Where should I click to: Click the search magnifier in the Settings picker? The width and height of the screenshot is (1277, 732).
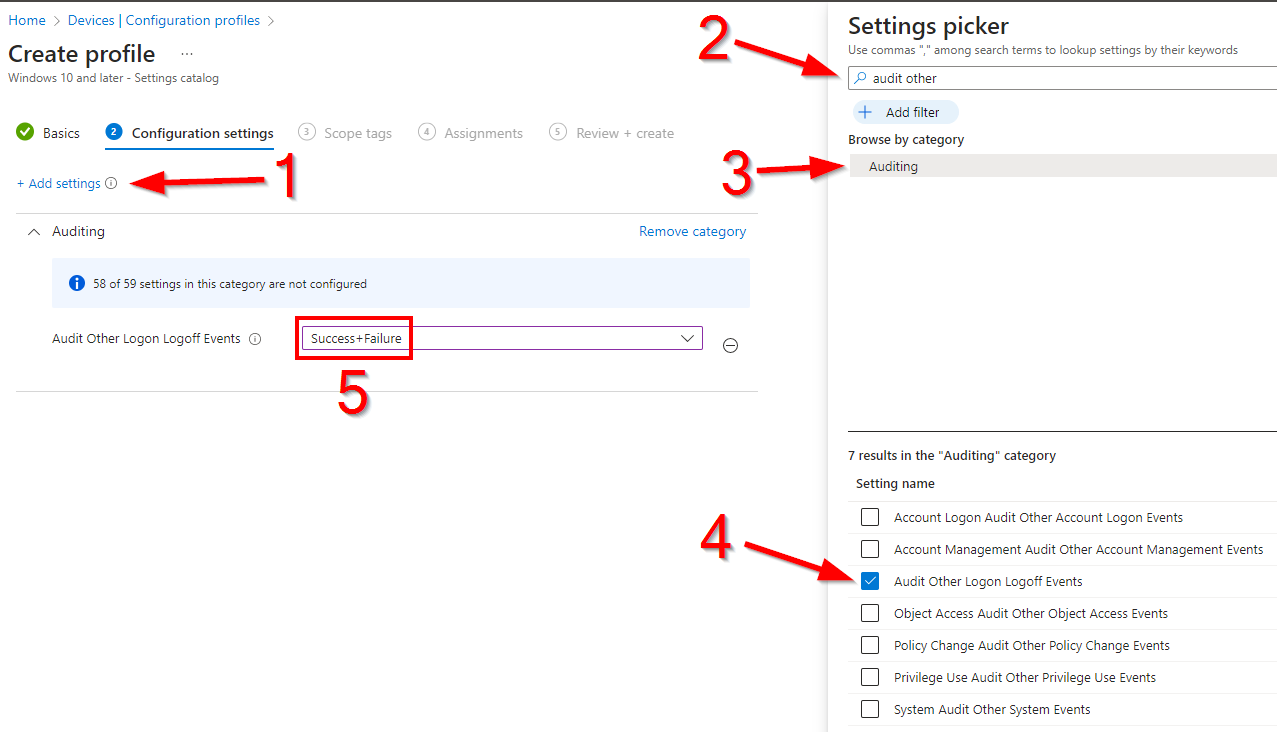pos(861,78)
